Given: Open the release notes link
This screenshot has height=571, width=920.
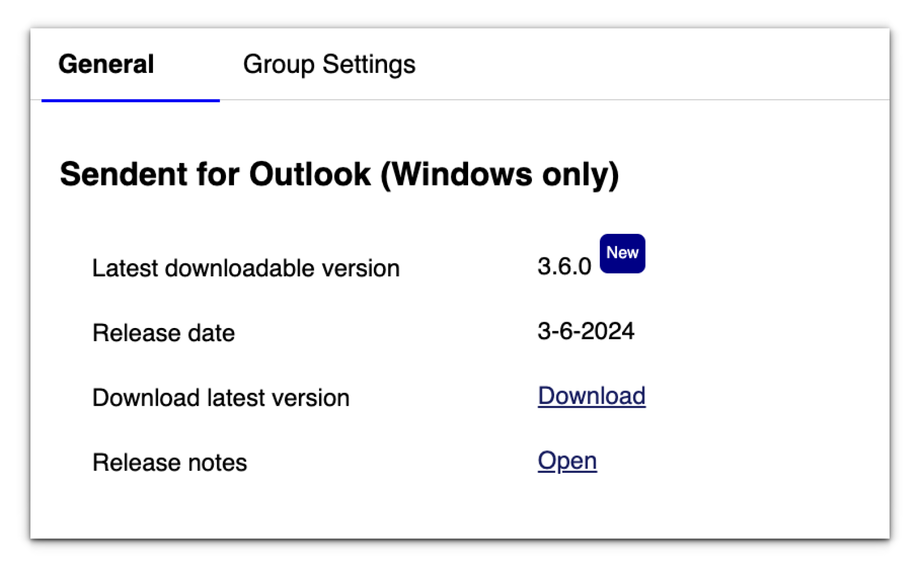Looking at the screenshot, I should coord(567,461).
